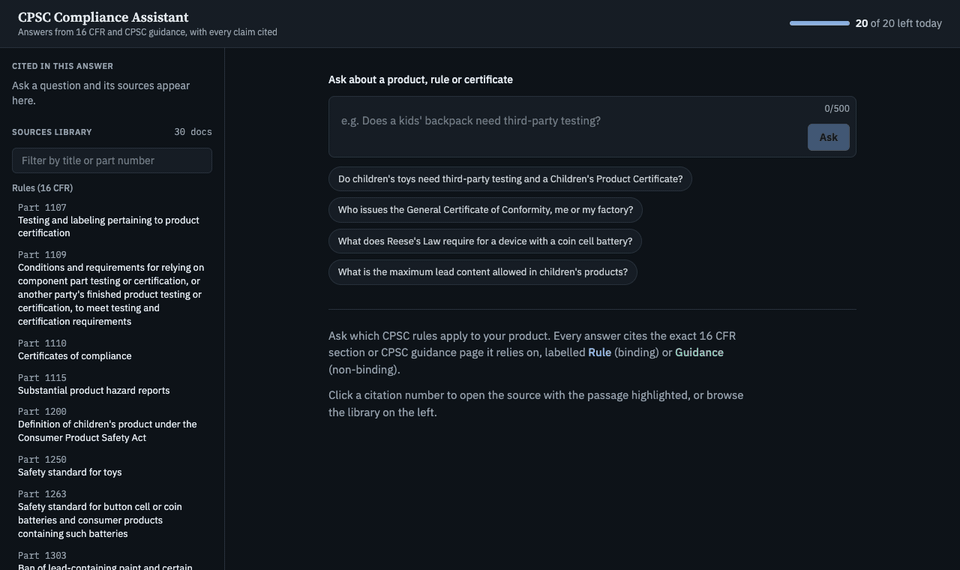Click the 'Cited in this answer' heading
The width and height of the screenshot is (960, 570).
point(62,66)
